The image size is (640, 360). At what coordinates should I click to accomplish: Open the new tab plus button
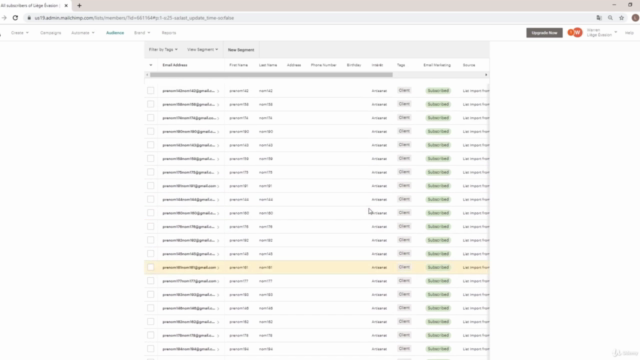coord(79,6)
